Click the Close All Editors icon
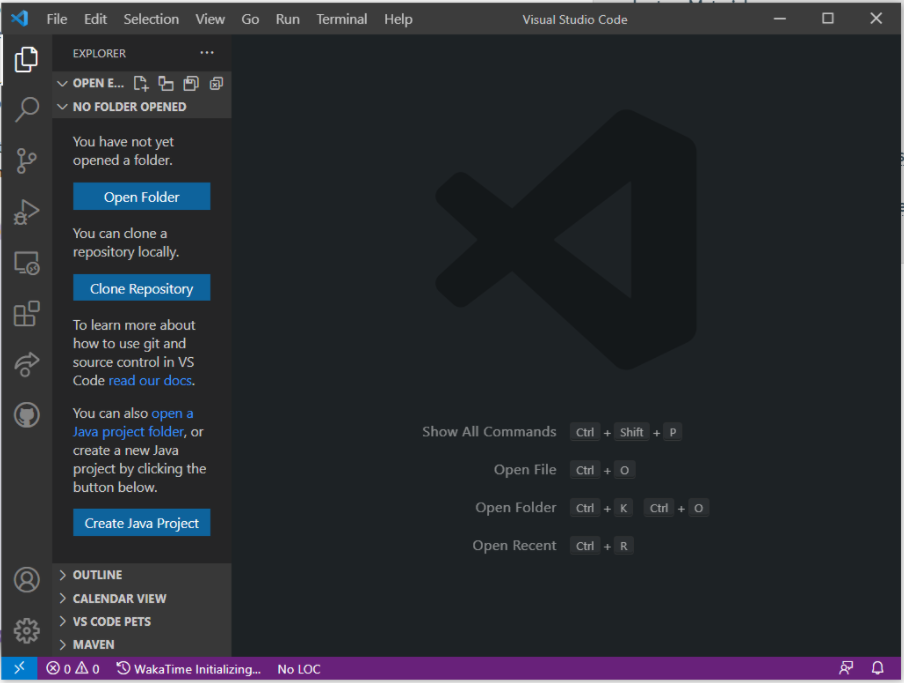 click(214, 83)
